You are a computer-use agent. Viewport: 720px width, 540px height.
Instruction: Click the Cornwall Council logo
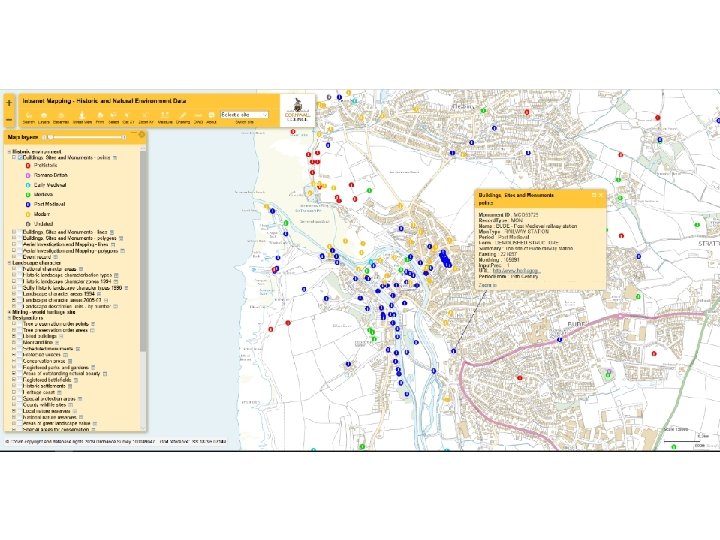click(x=297, y=110)
